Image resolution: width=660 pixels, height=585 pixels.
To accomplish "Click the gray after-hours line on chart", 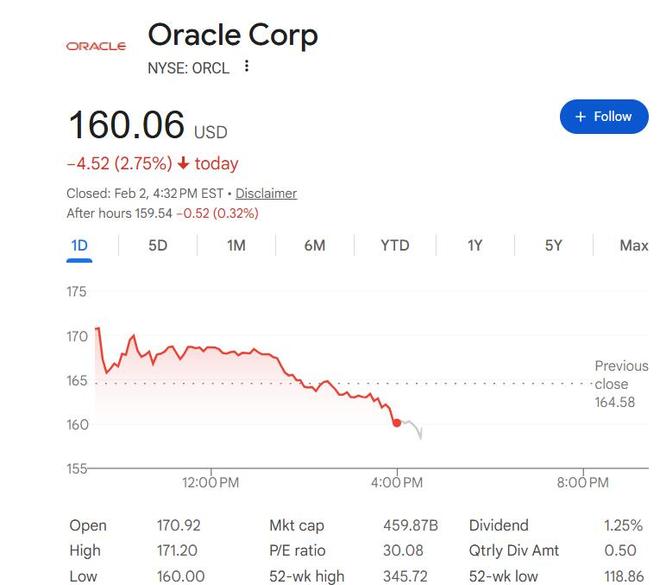I will (413, 427).
